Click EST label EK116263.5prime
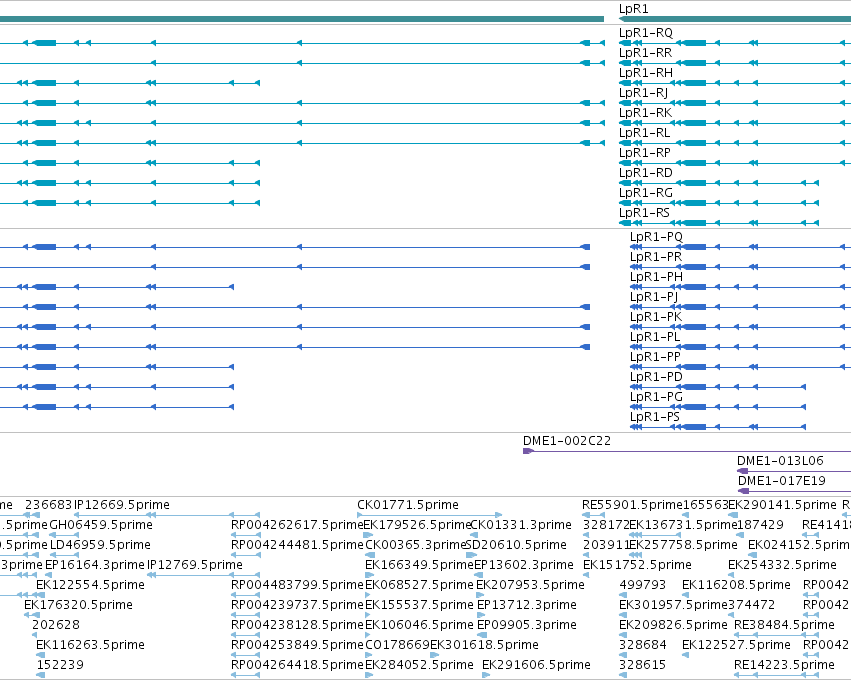Viewport: 851px width, 680px height. (91, 646)
